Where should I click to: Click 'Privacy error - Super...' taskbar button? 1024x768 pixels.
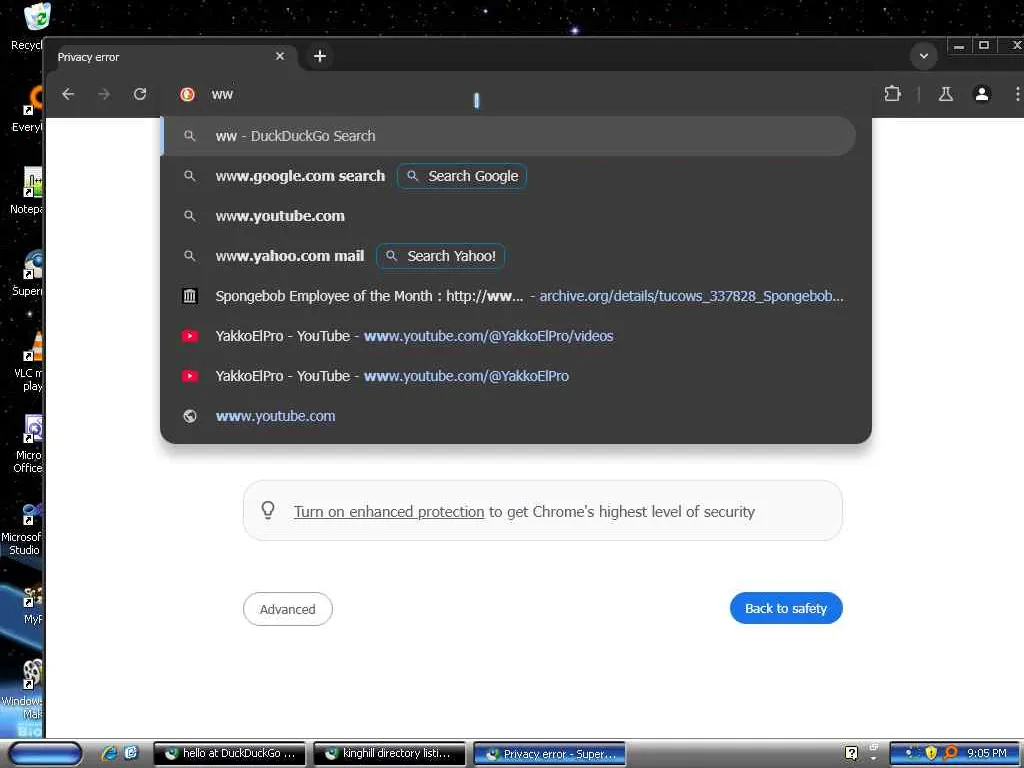tap(549, 754)
